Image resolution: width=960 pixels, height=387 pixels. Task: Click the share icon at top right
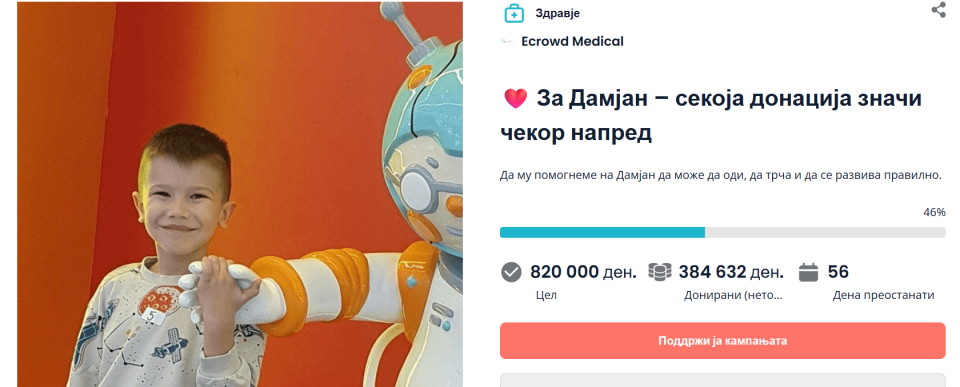pos(938,10)
